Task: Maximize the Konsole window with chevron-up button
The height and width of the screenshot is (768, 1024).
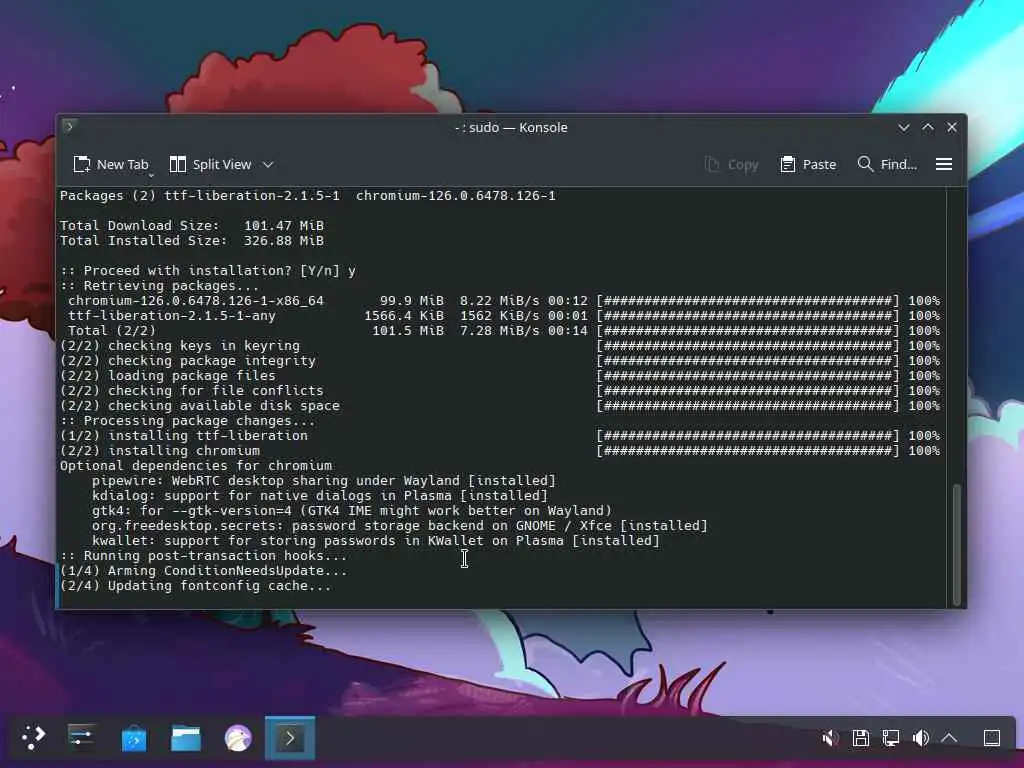Action: coord(928,127)
